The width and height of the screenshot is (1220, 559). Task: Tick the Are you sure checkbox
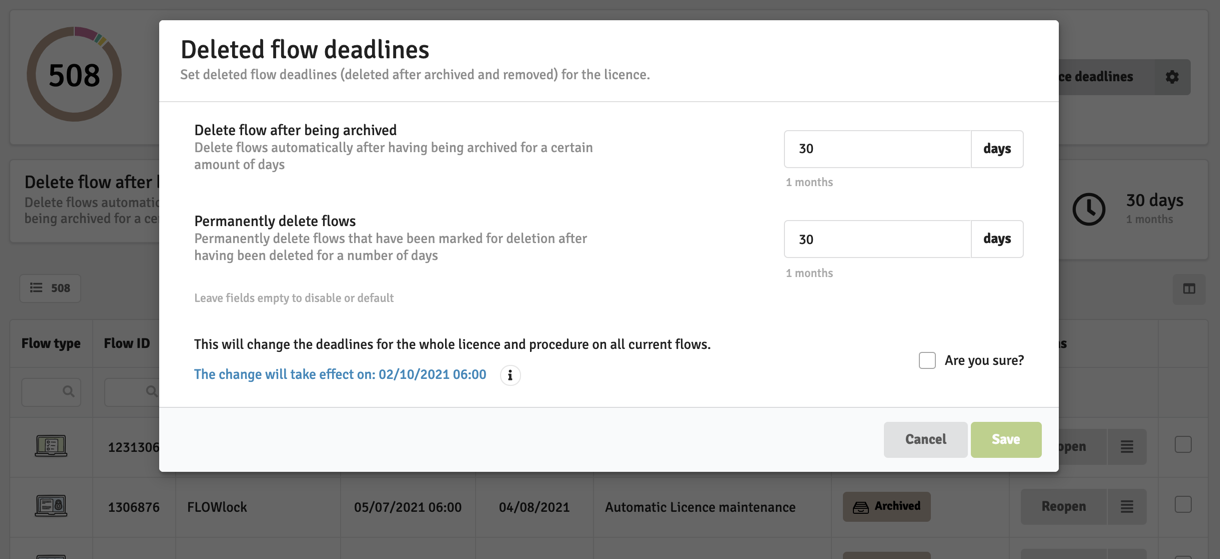(x=927, y=360)
